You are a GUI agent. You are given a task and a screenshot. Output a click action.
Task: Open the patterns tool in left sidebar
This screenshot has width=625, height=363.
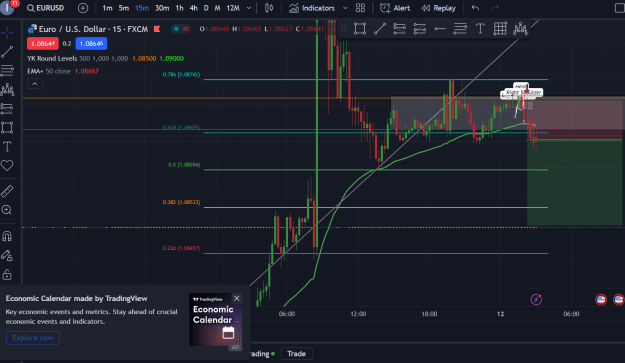7,90
